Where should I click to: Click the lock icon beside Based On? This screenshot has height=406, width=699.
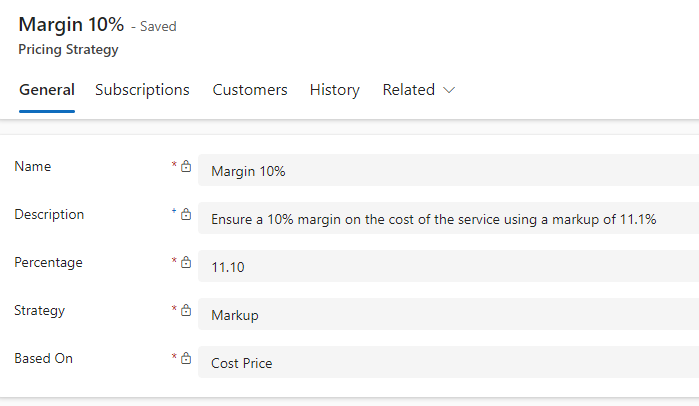(x=186, y=358)
